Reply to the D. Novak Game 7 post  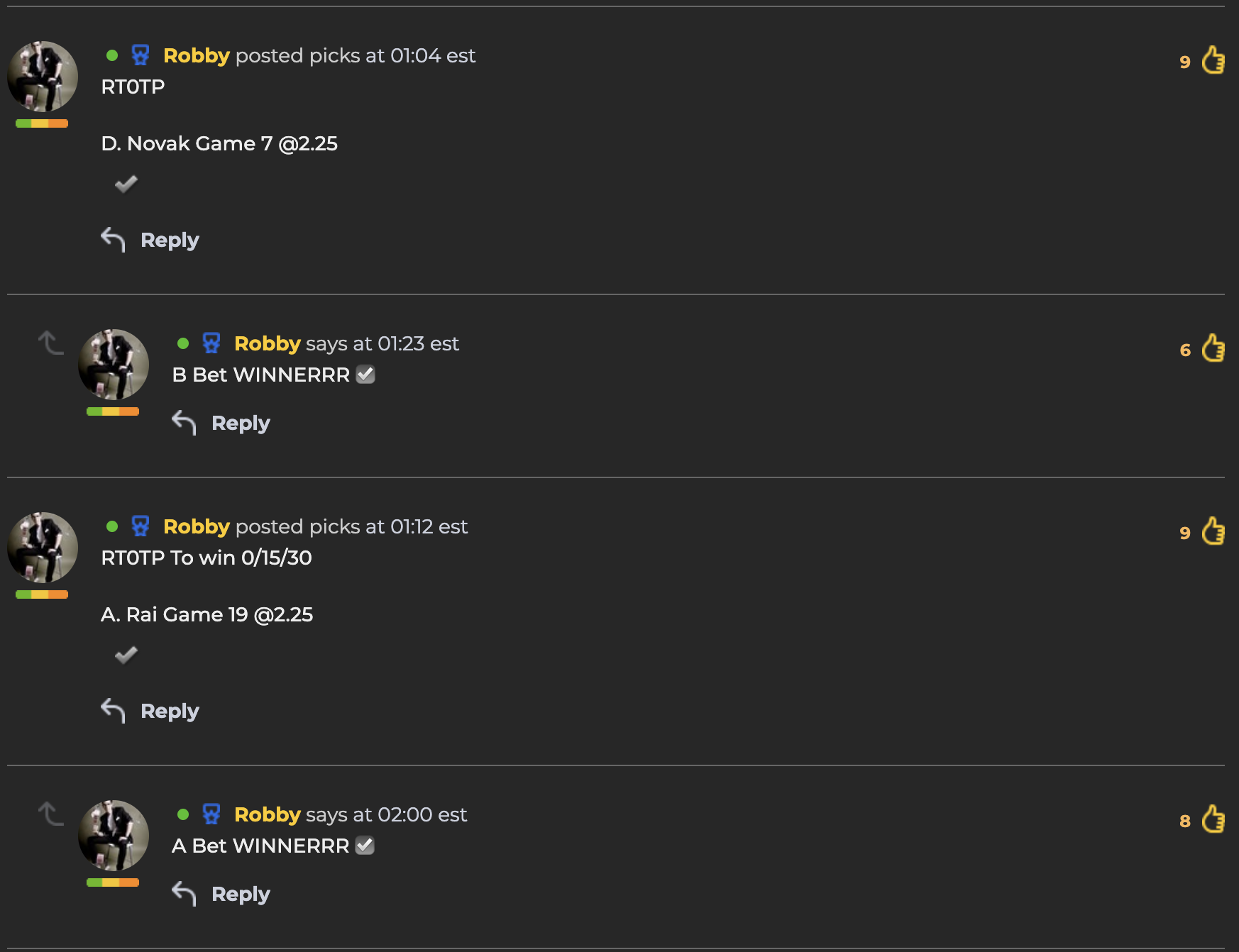click(x=150, y=240)
